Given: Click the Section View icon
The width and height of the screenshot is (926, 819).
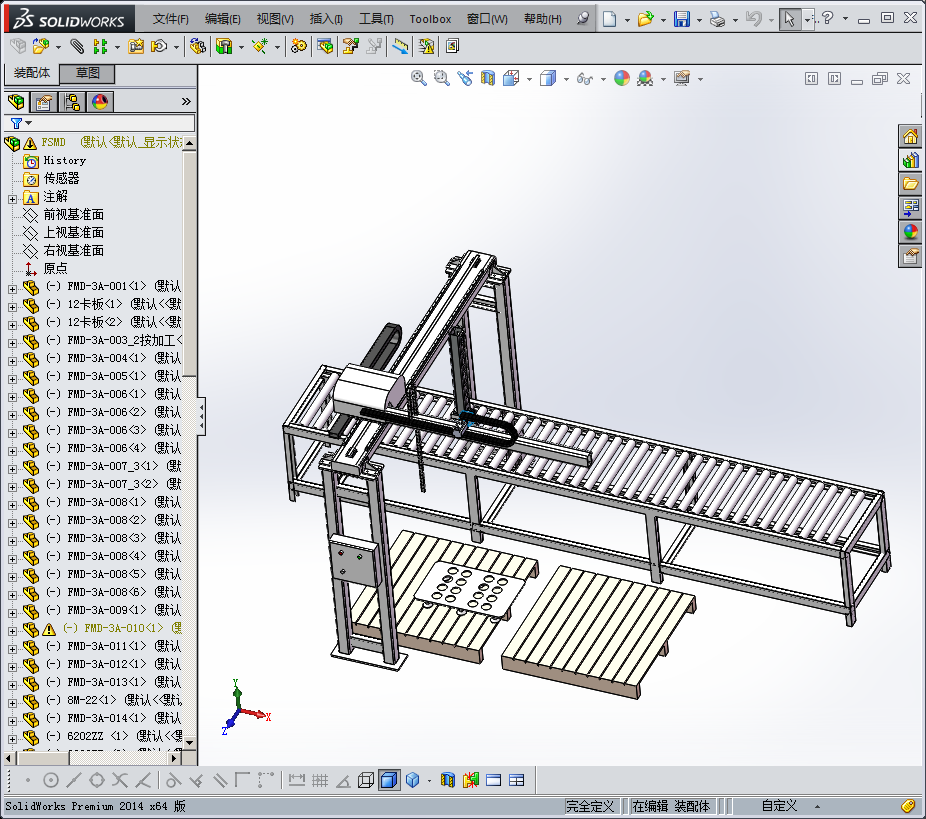Looking at the screenshot, I should 488,78.
